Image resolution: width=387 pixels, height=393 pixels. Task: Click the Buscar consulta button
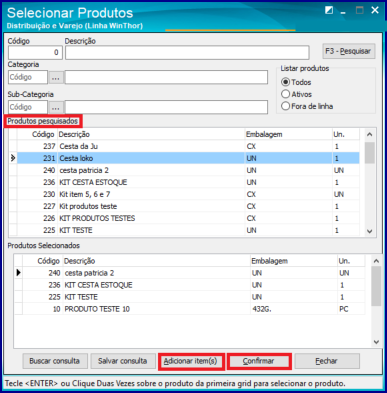(x=55, y=361)
